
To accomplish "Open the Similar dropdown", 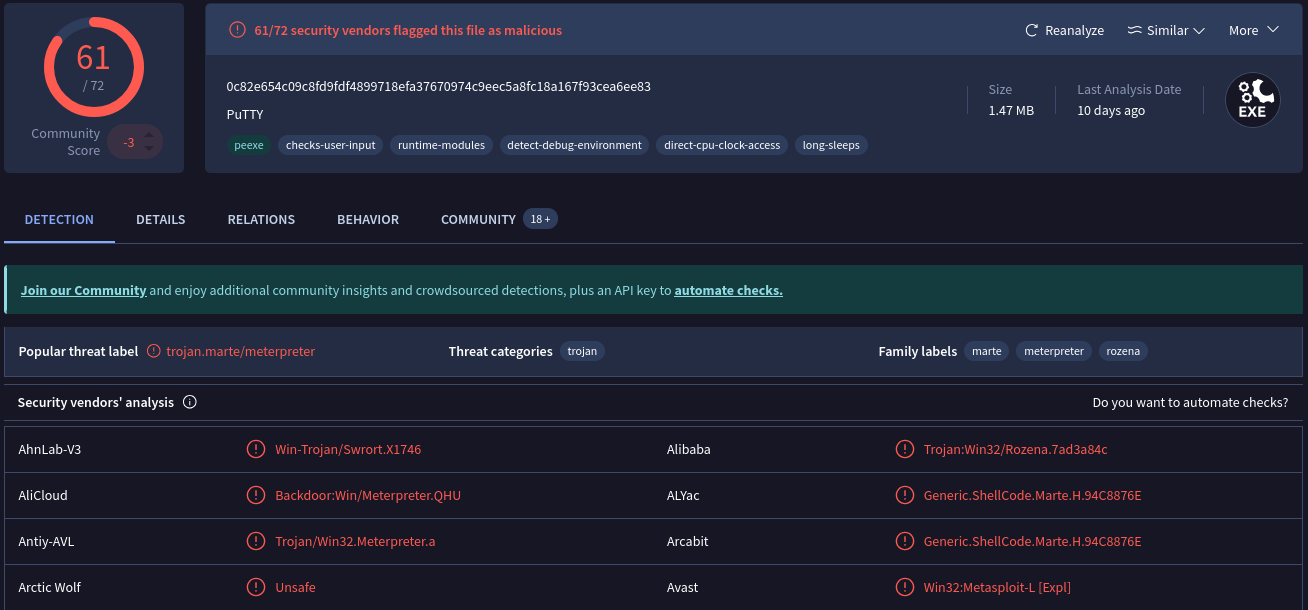I will pos(1166,30).
